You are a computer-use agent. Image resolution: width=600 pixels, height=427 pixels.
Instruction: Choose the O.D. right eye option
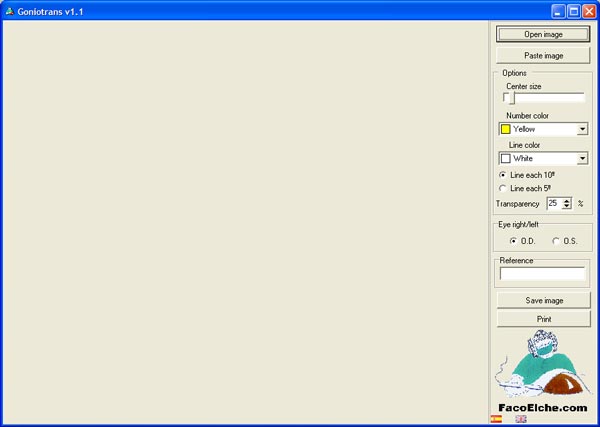pyautogui.click(x=513, y=241)
